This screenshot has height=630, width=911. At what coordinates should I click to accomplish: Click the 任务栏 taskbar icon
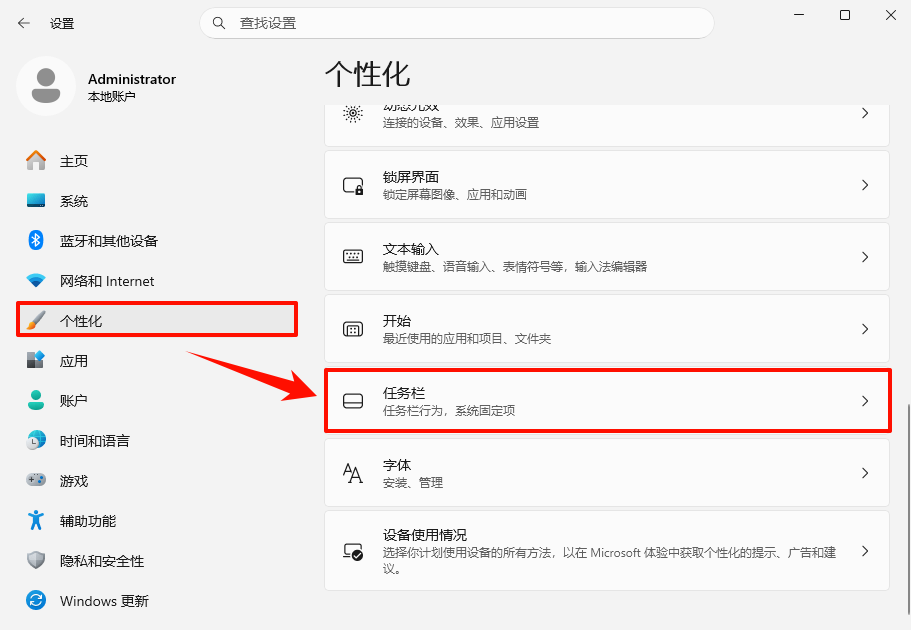353,401
